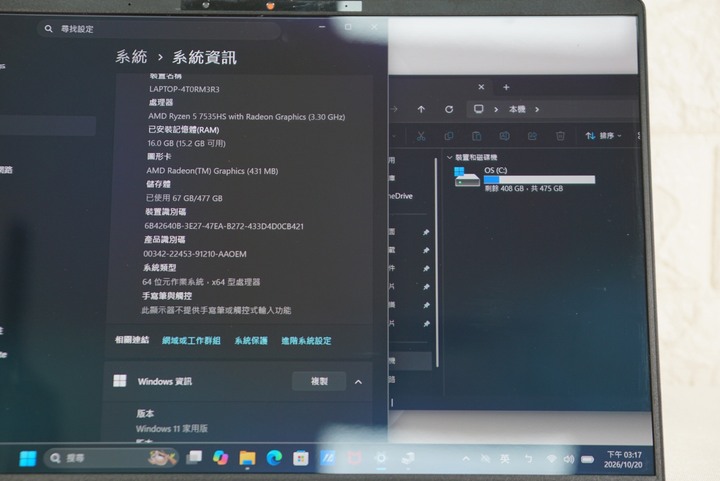Click the Refresh icon in File Explorer

(x=449, y=109)
